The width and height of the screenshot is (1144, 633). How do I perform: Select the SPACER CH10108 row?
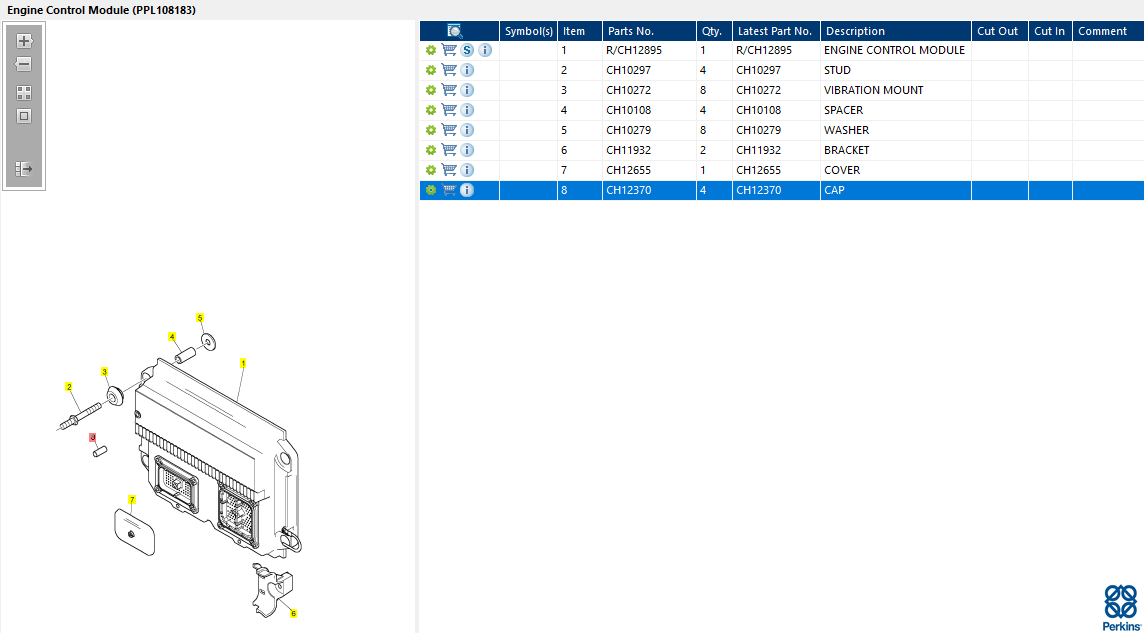(x=781, y=110)
